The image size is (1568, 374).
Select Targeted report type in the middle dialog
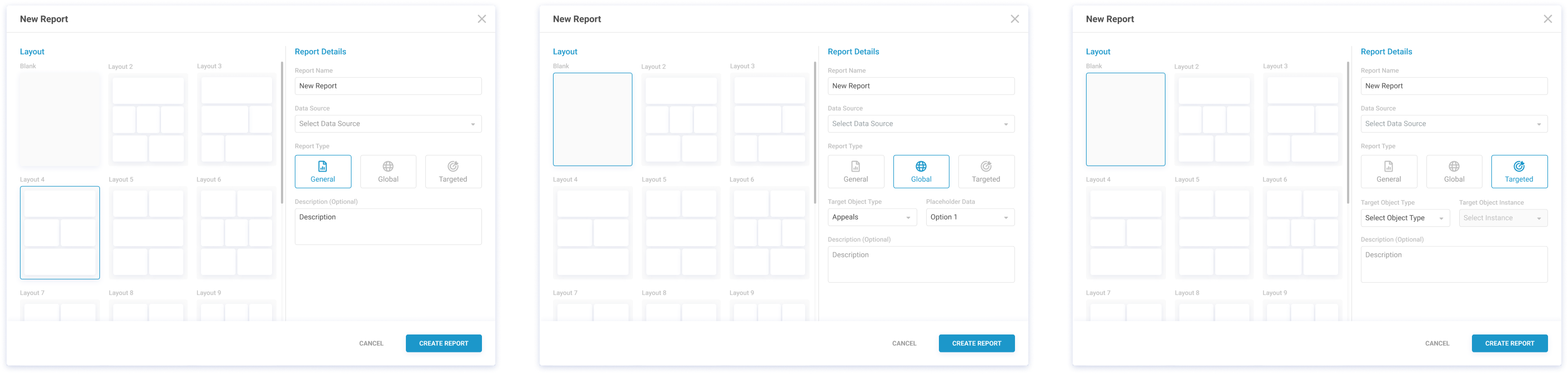point(986,172)
